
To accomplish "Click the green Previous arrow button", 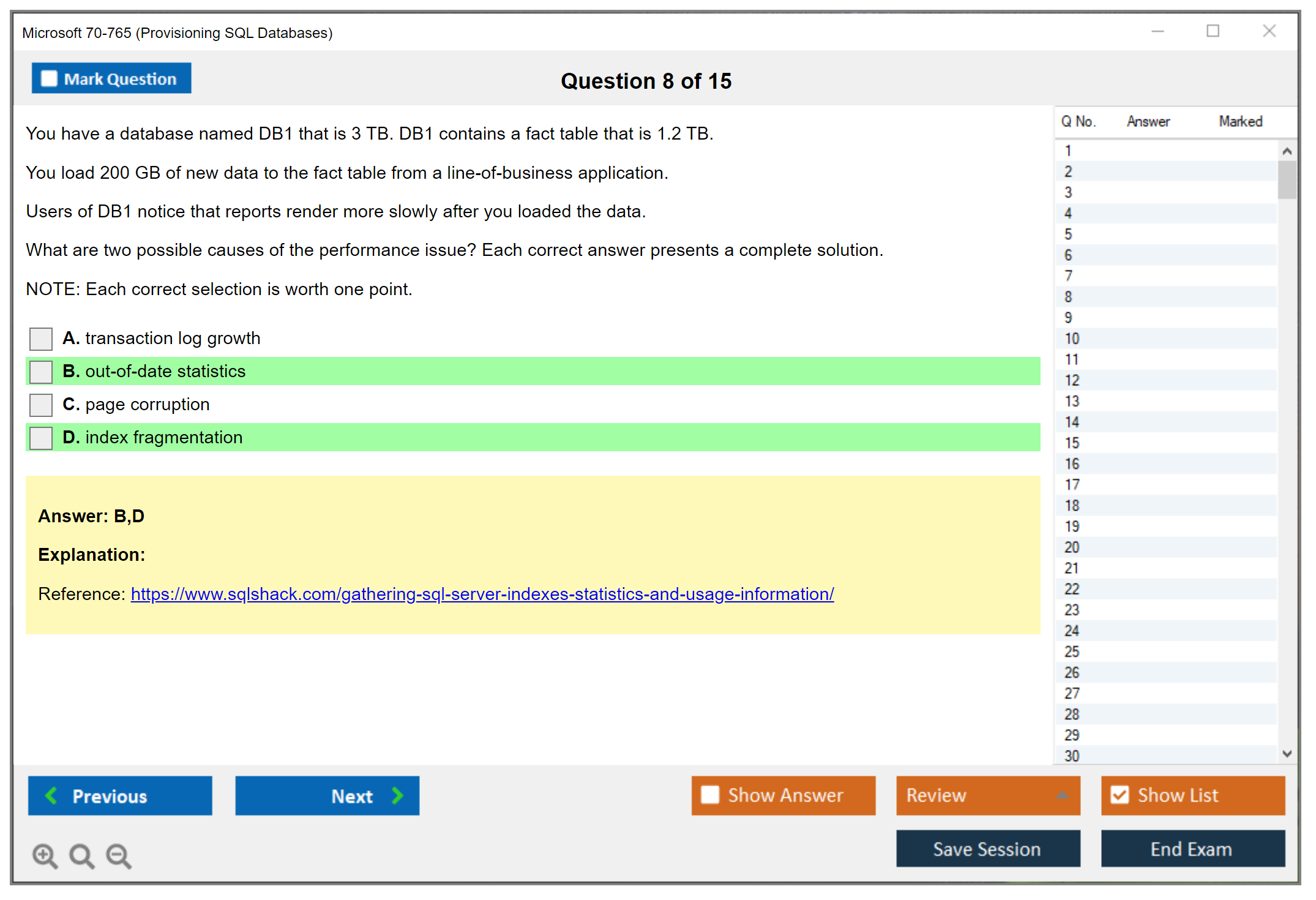I will coord(120,796).
